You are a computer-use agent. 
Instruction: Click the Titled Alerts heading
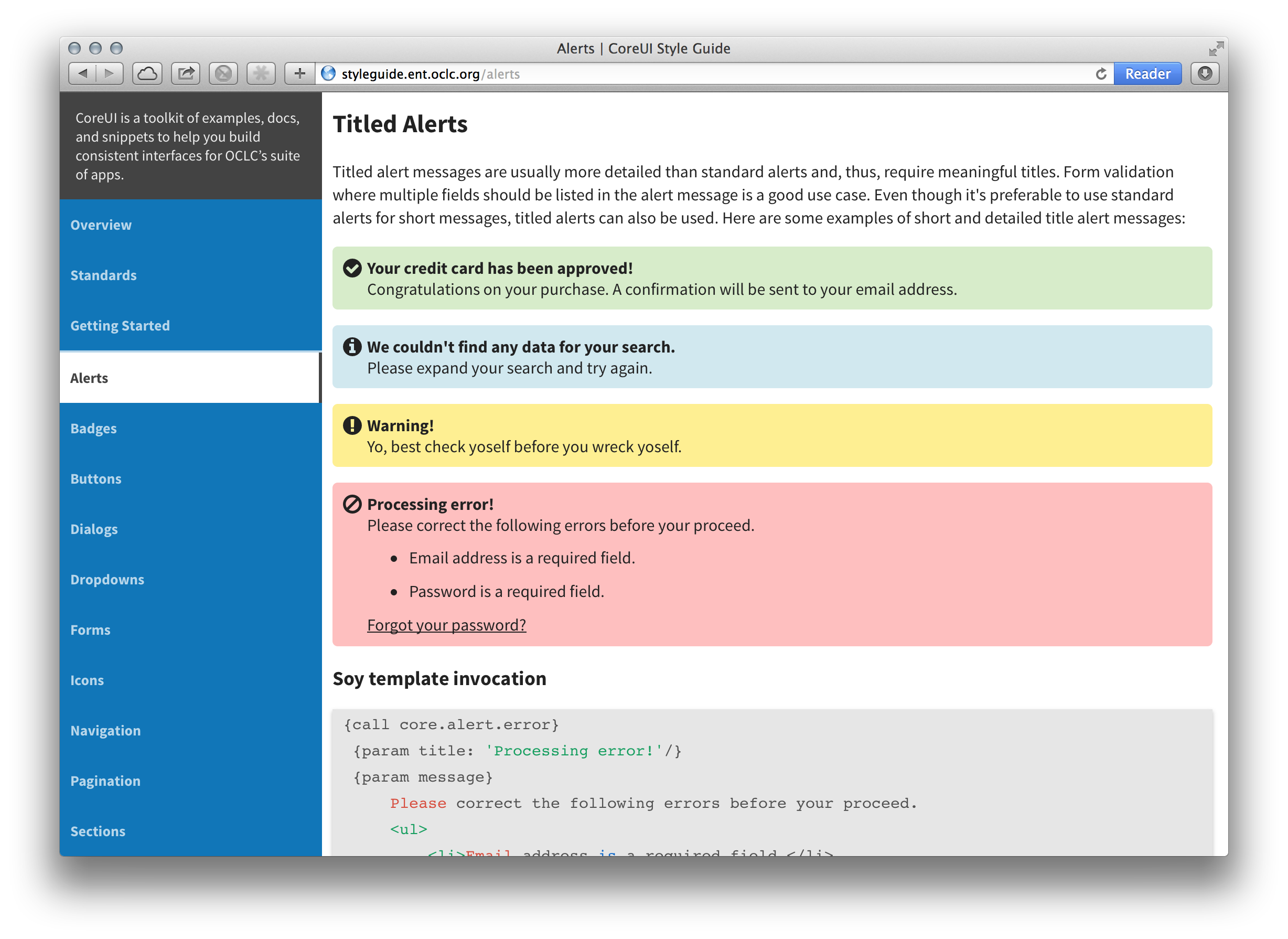point(400,124)
